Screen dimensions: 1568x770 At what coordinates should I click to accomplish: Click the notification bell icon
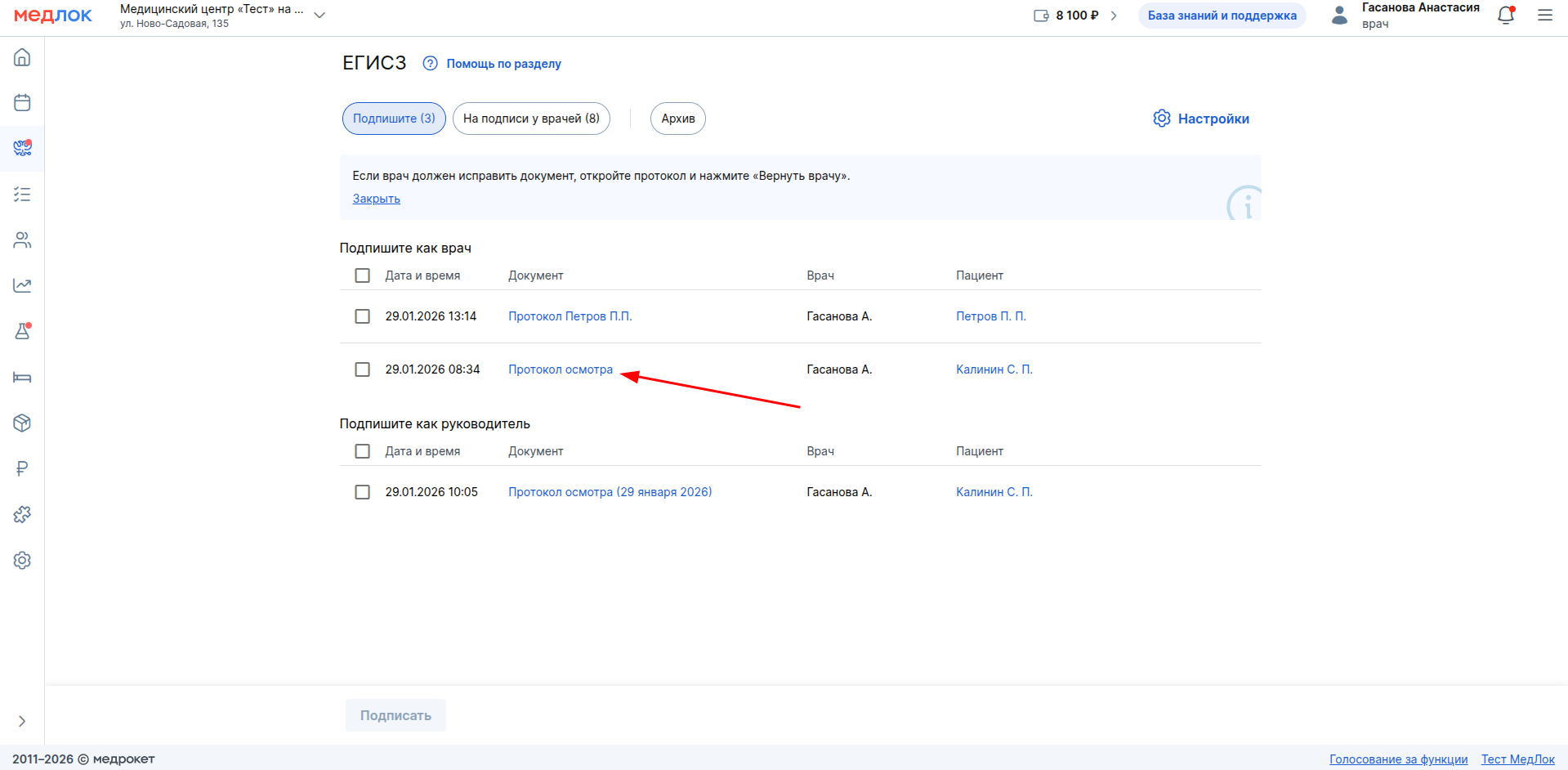click(x=1505, y=16)
